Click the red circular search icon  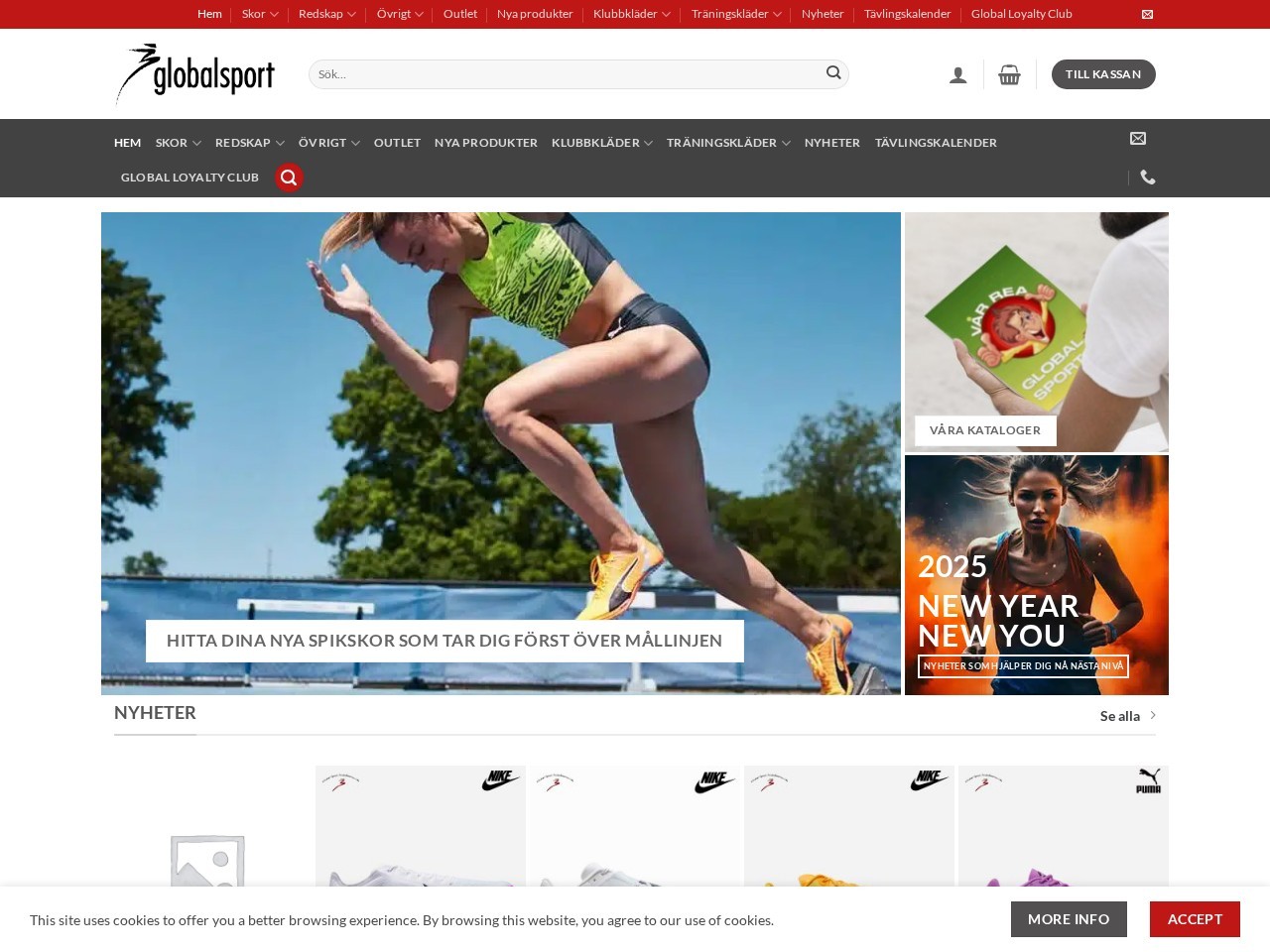289,178
